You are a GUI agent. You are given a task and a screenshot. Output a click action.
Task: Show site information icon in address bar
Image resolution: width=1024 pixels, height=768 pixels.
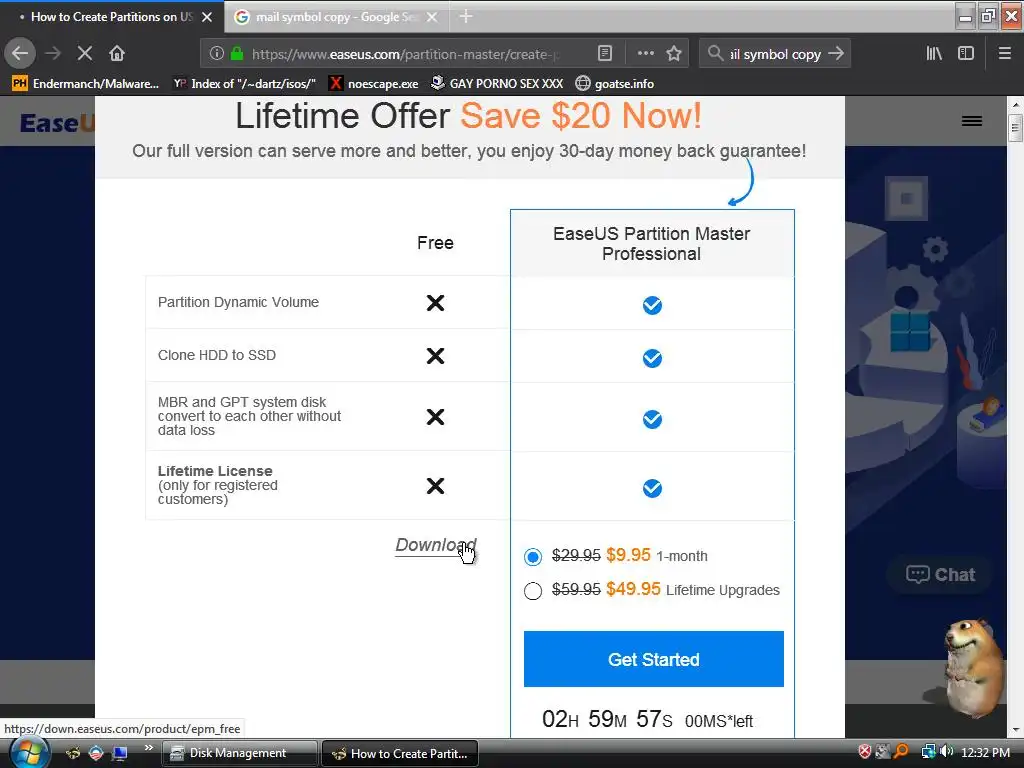pos(217,53)
